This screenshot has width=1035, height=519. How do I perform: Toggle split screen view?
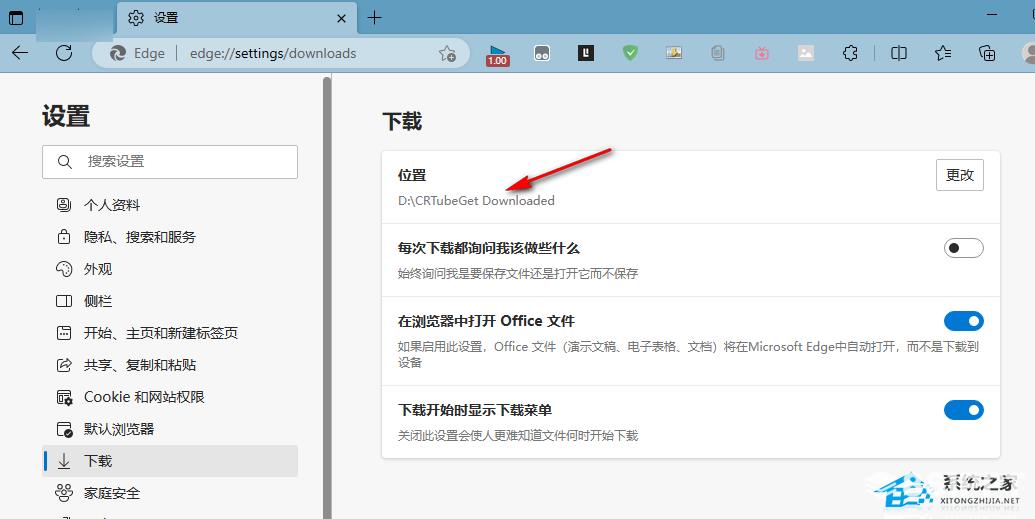[x=899, y=53]
